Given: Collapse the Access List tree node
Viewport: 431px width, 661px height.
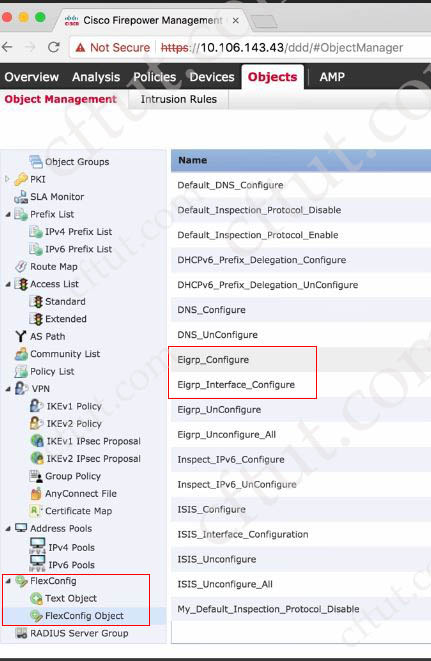Looking at the screenshot, I should (8, 285).
